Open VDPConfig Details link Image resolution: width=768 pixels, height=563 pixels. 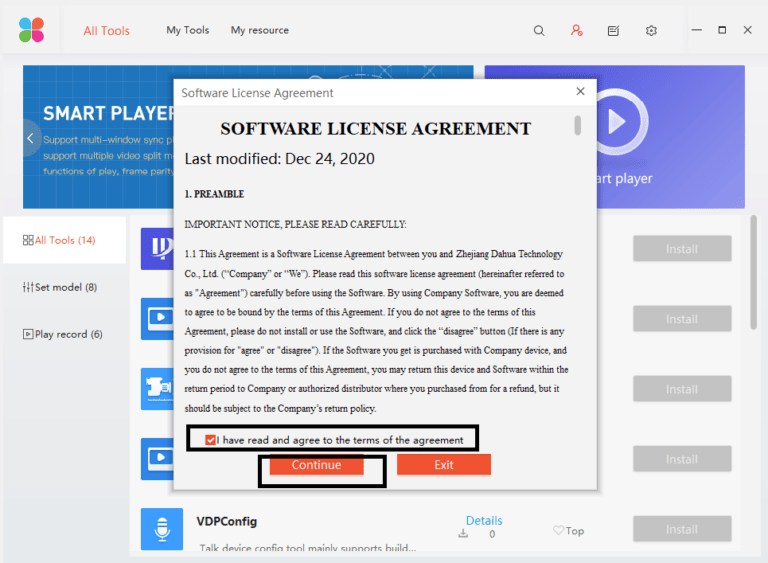click(484, 520)
